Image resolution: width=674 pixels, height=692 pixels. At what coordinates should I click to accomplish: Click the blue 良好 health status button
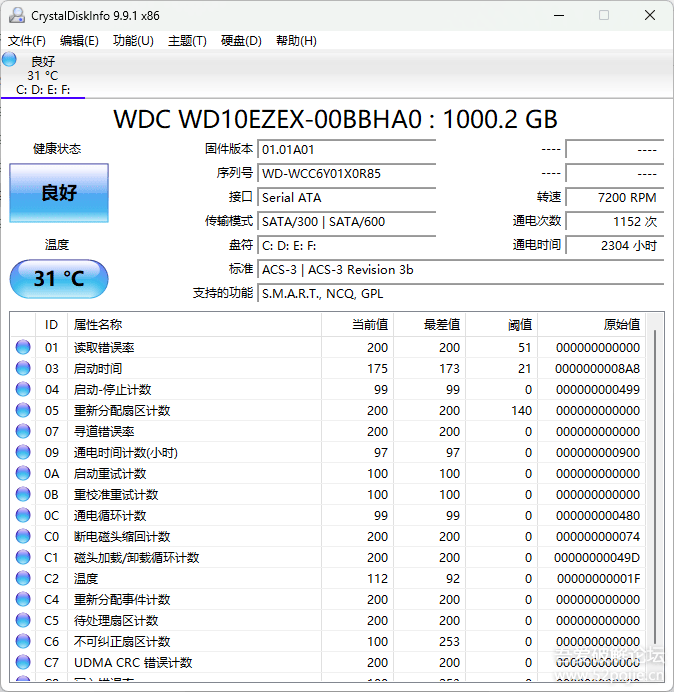click(59, 193)
